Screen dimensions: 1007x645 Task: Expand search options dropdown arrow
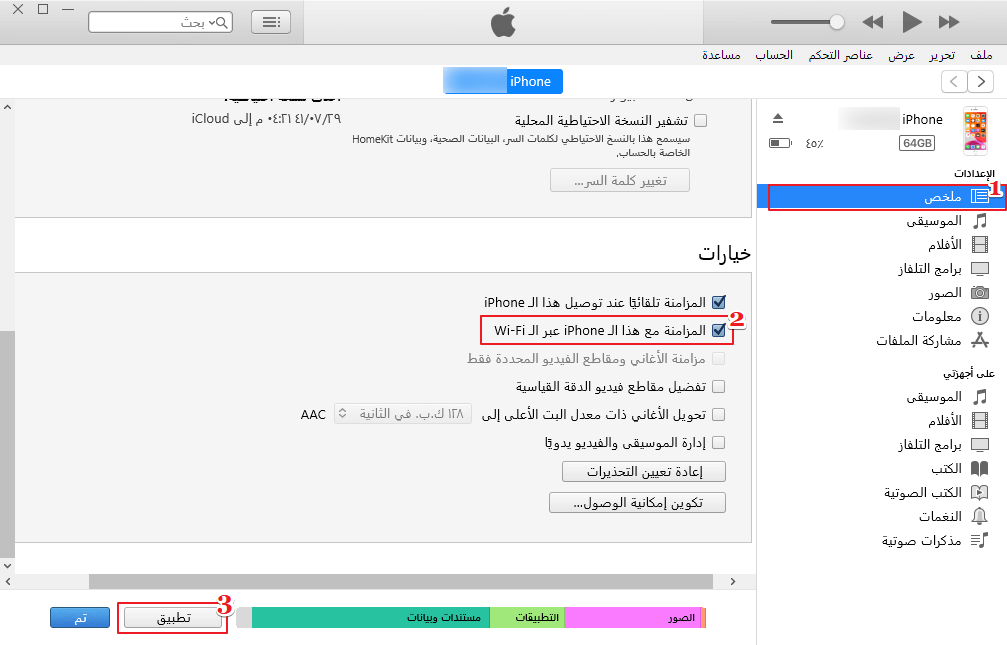211,22
